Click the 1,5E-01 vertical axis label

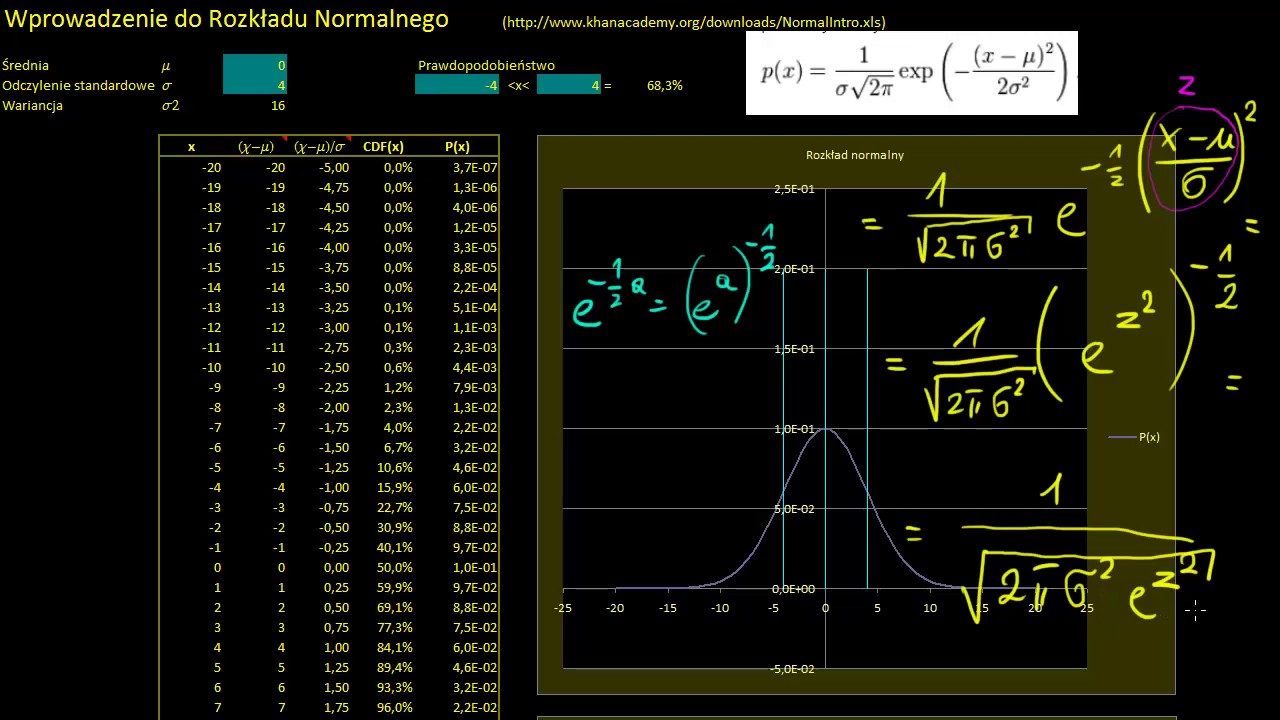click(793, 349)
